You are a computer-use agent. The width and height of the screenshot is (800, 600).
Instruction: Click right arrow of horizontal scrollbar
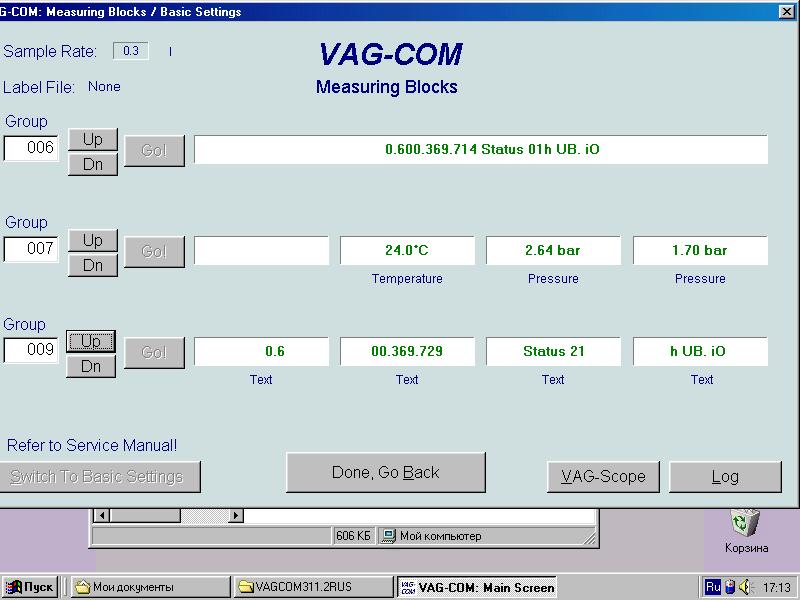pos(237,516)
